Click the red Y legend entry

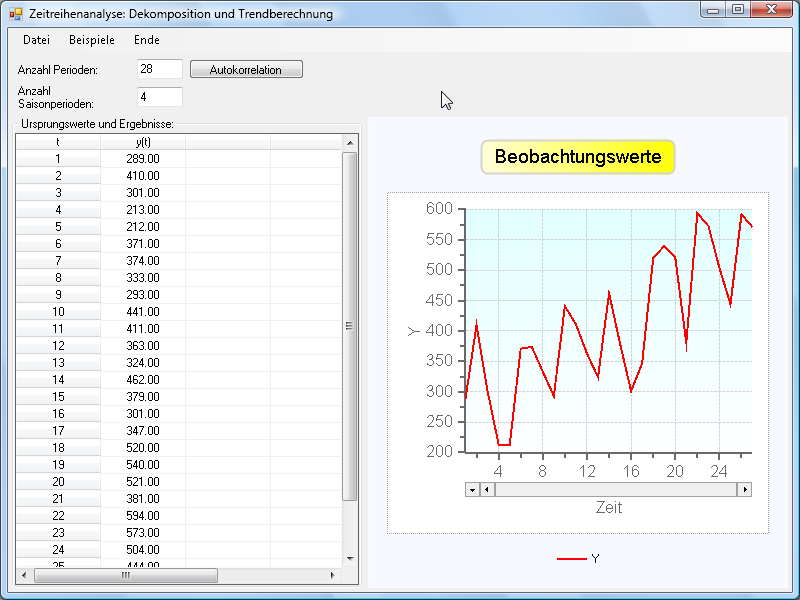578,559
